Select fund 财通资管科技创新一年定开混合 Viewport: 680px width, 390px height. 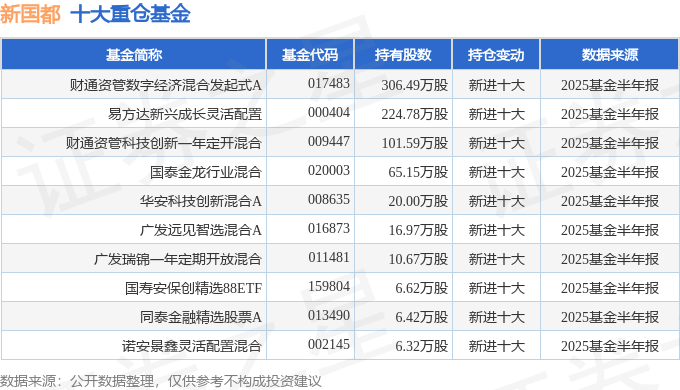164,143
